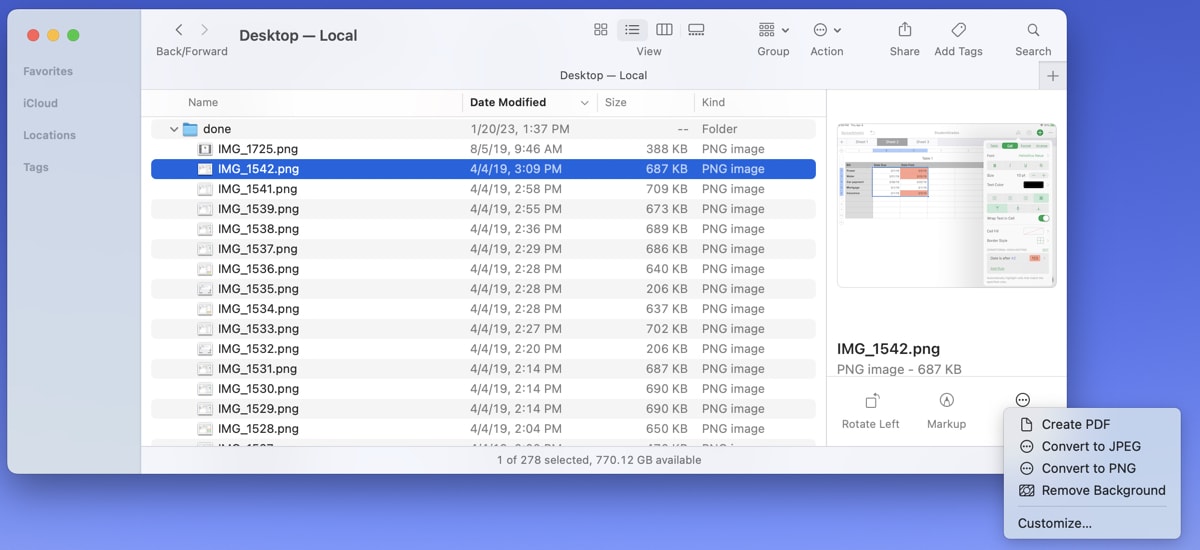The width and height of the screenshot is (1200, 550).
Task: Go forward with the Forward chevron
Action: point(205,30)
